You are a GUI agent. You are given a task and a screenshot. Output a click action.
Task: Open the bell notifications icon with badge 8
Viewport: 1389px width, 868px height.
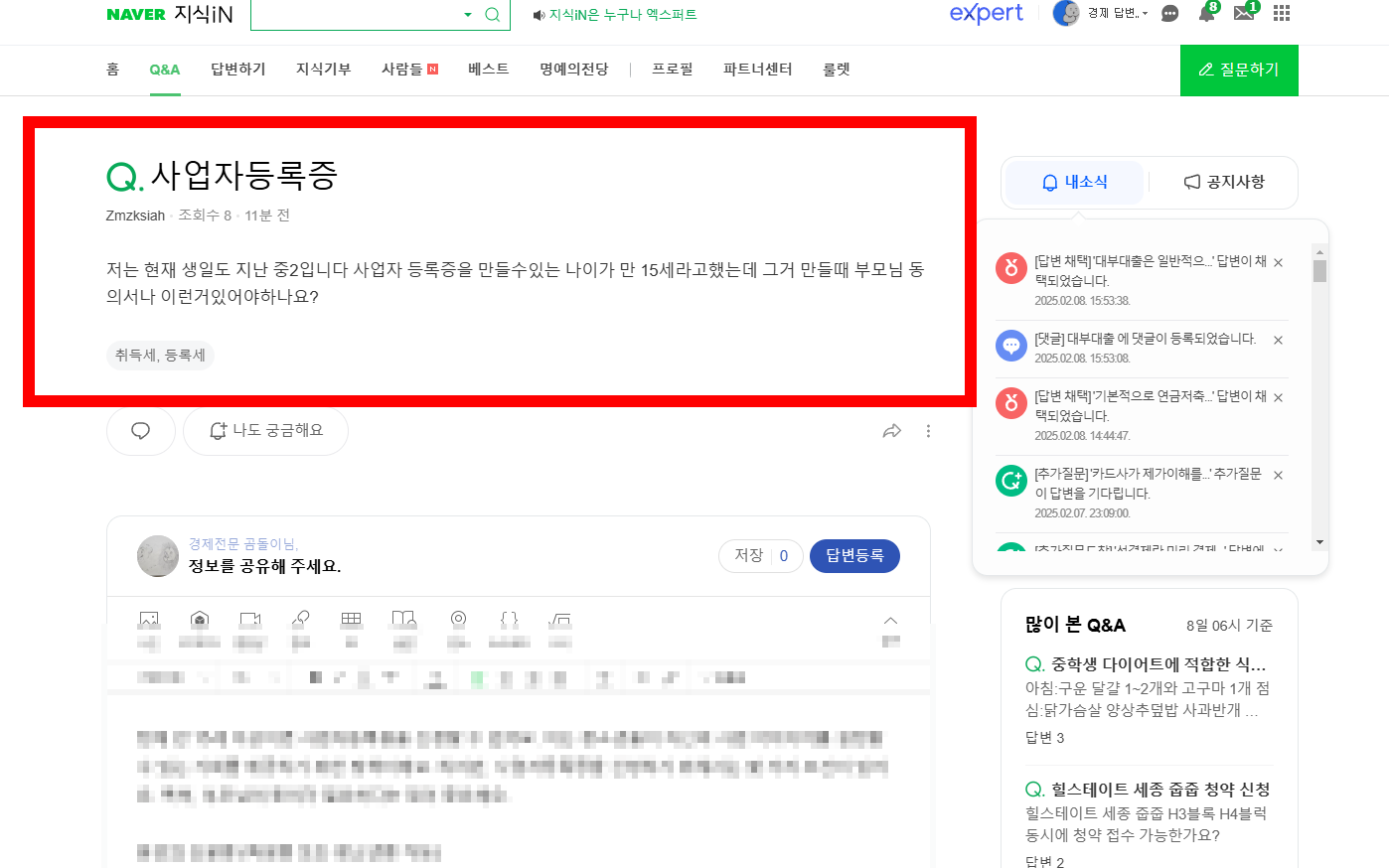click(x=1207, y=13)
